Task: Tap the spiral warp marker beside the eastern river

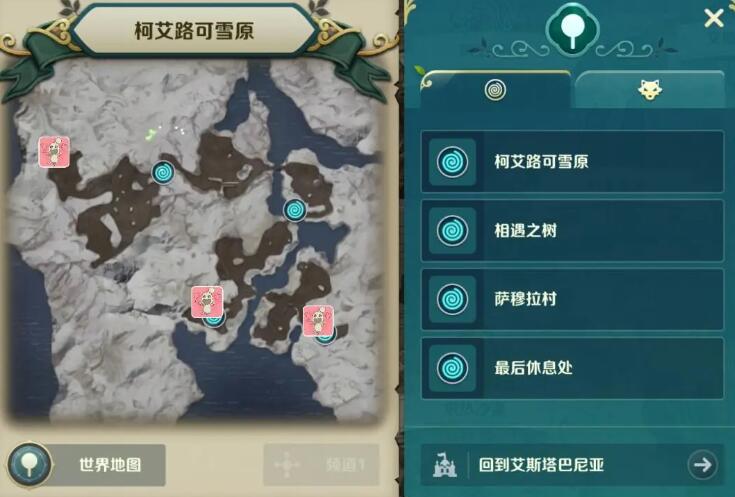Action: pyautogui.click(x=295, y=210)
